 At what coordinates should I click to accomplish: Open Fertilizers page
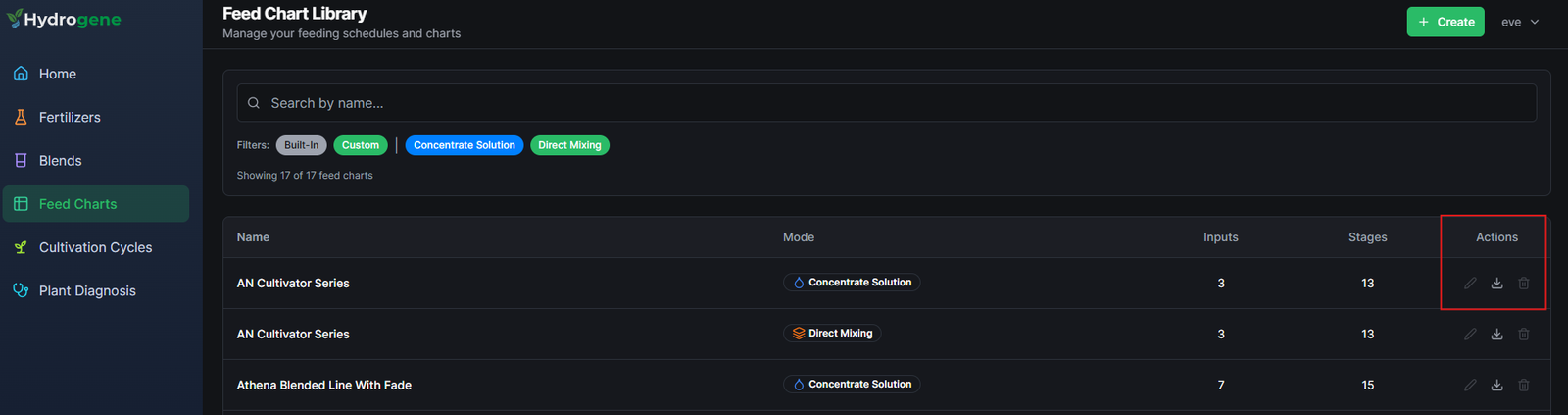point(96,117)
